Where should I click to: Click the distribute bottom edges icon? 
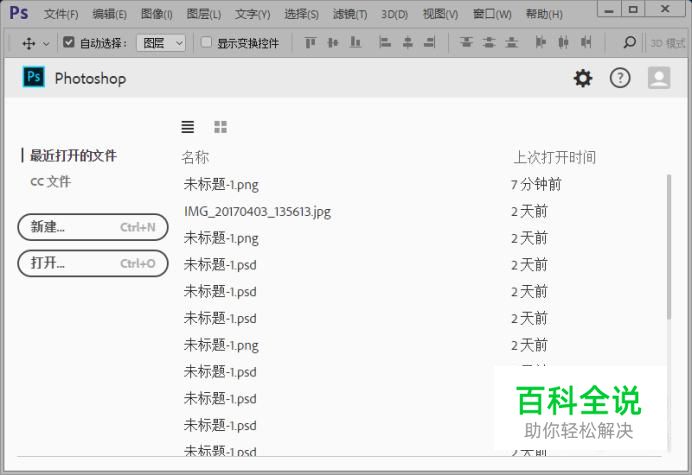[511, 42]
